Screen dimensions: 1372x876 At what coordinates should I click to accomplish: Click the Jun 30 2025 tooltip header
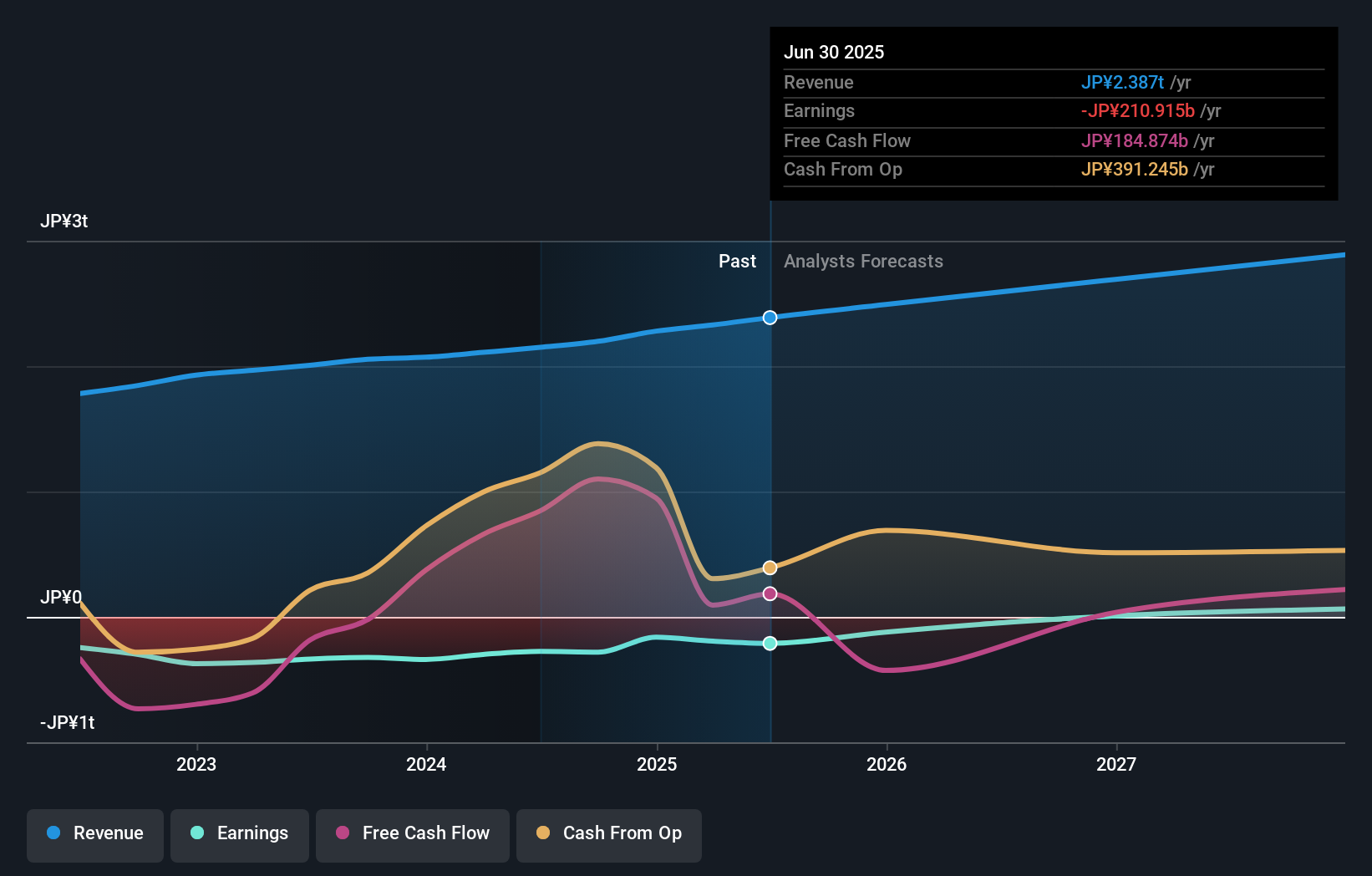coord(834,52)
